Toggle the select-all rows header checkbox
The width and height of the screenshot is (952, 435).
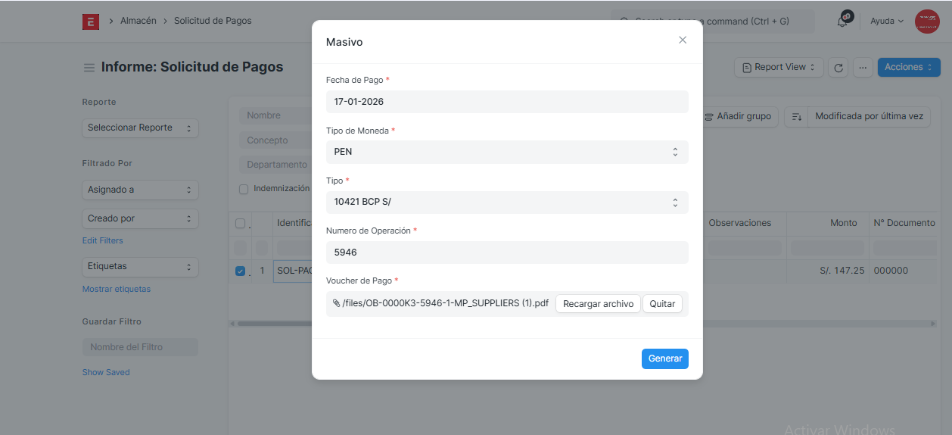[x=239, y=223]
